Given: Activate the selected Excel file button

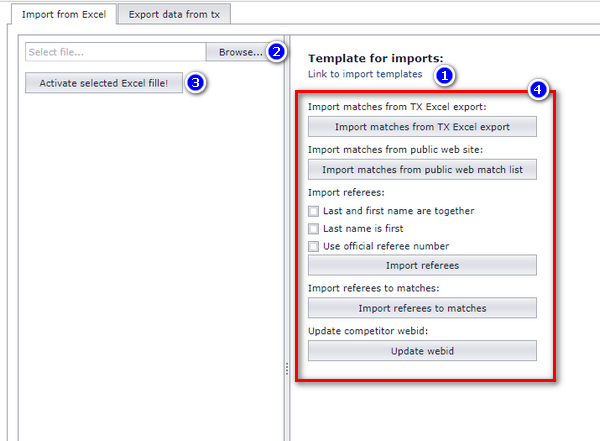Looking at the screenshot, I should click(104, 83).
